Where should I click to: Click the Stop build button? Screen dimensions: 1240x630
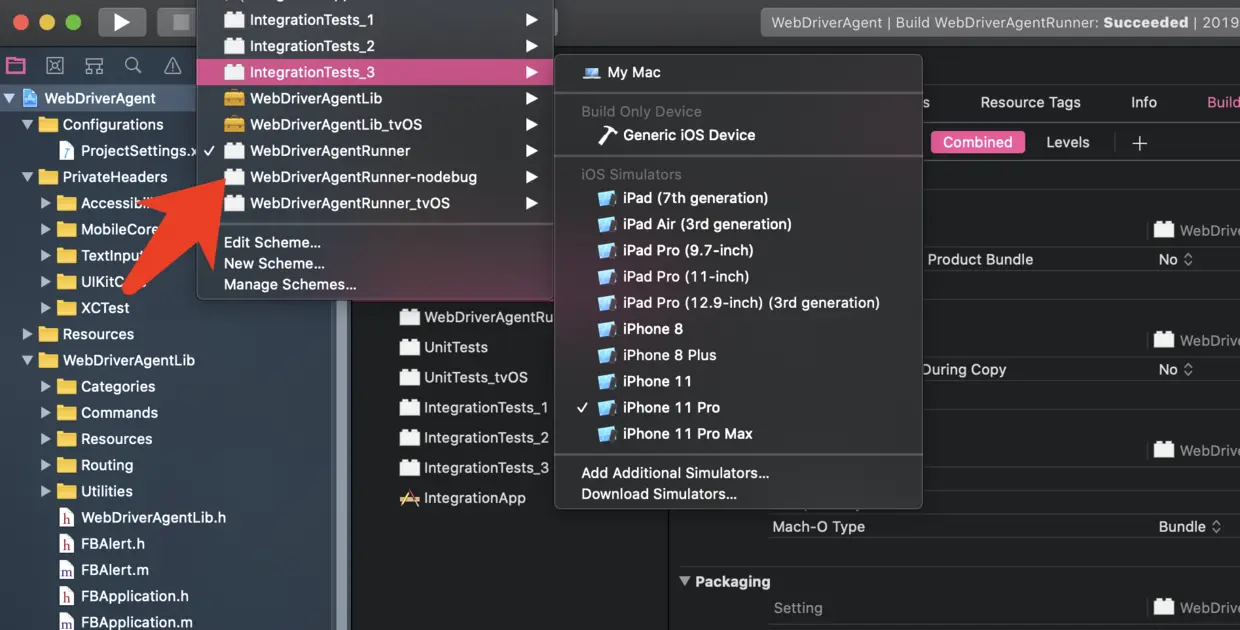(x=180, y=22)
